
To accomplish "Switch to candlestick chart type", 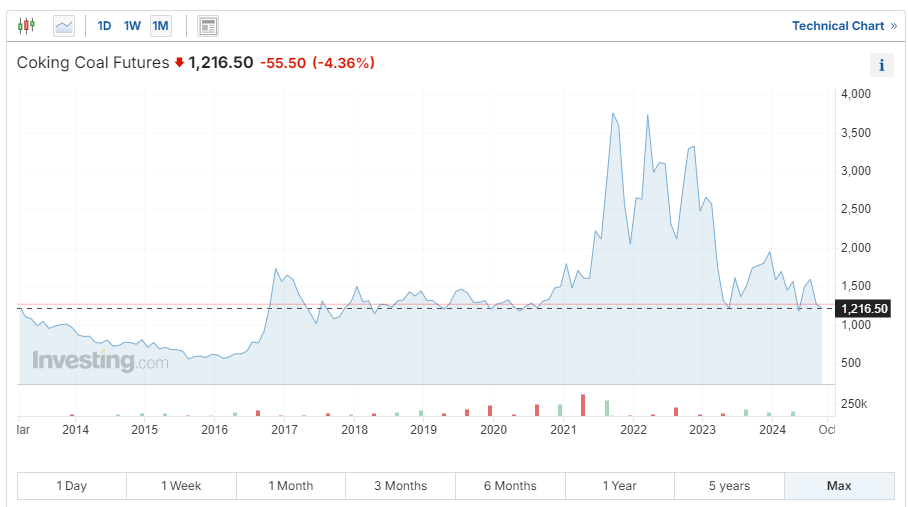I will tap(26, 26).
